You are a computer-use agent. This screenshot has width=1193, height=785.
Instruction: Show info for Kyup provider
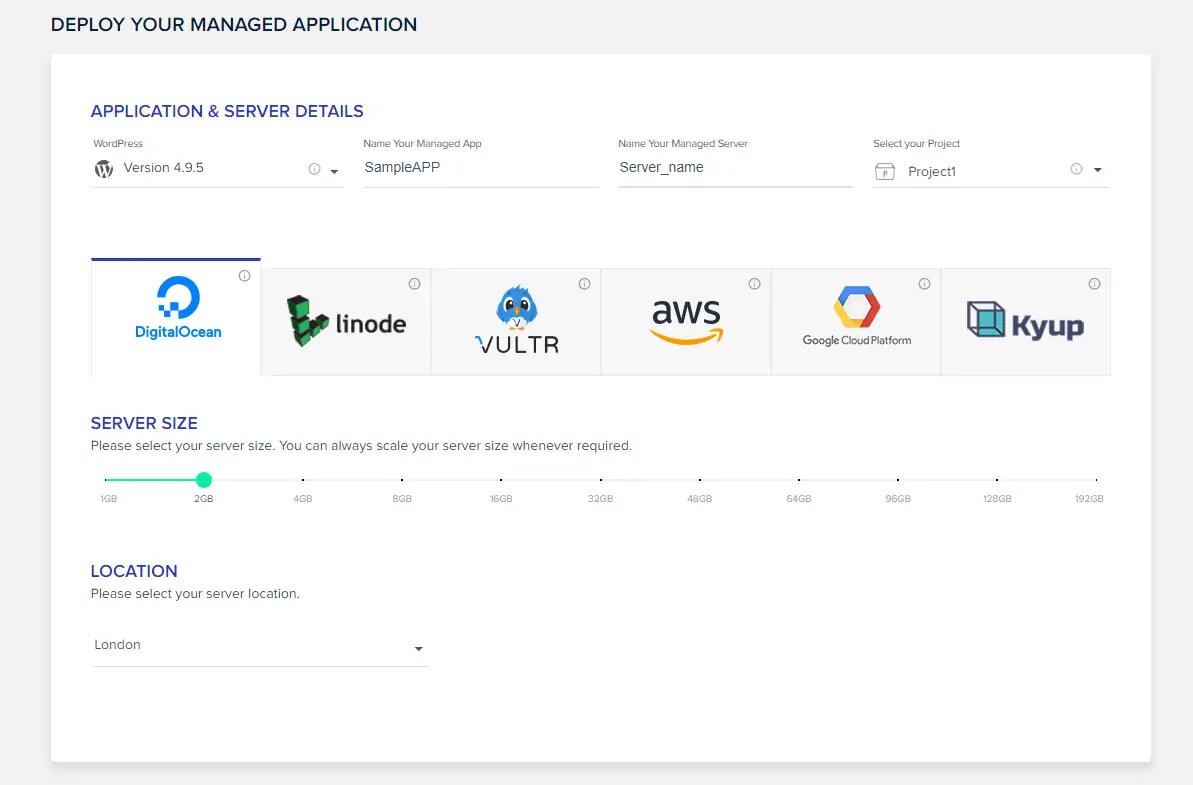point(1094,284)
